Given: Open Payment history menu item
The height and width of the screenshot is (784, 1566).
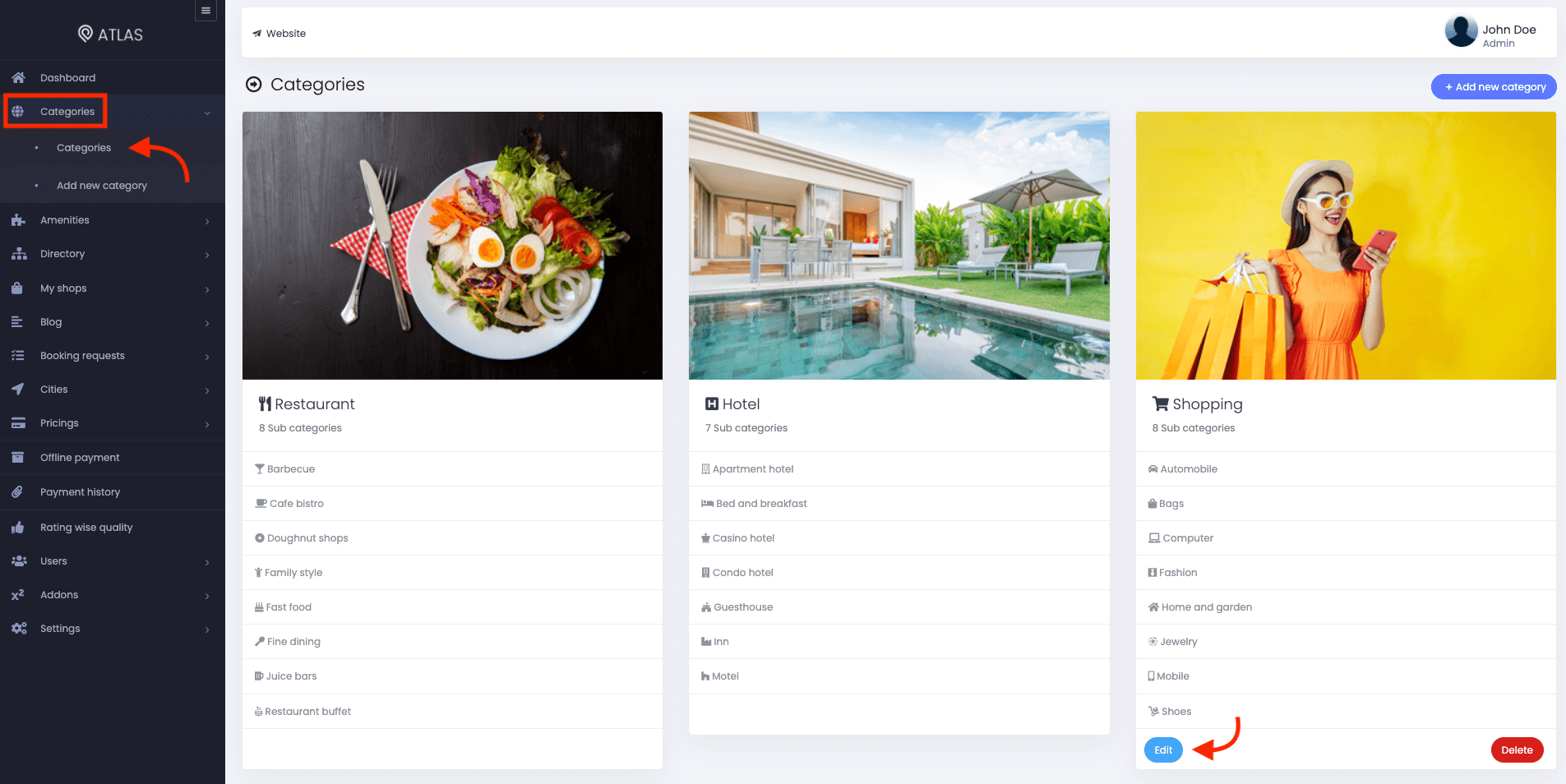Looking at the screenshot, I should 113,492.
